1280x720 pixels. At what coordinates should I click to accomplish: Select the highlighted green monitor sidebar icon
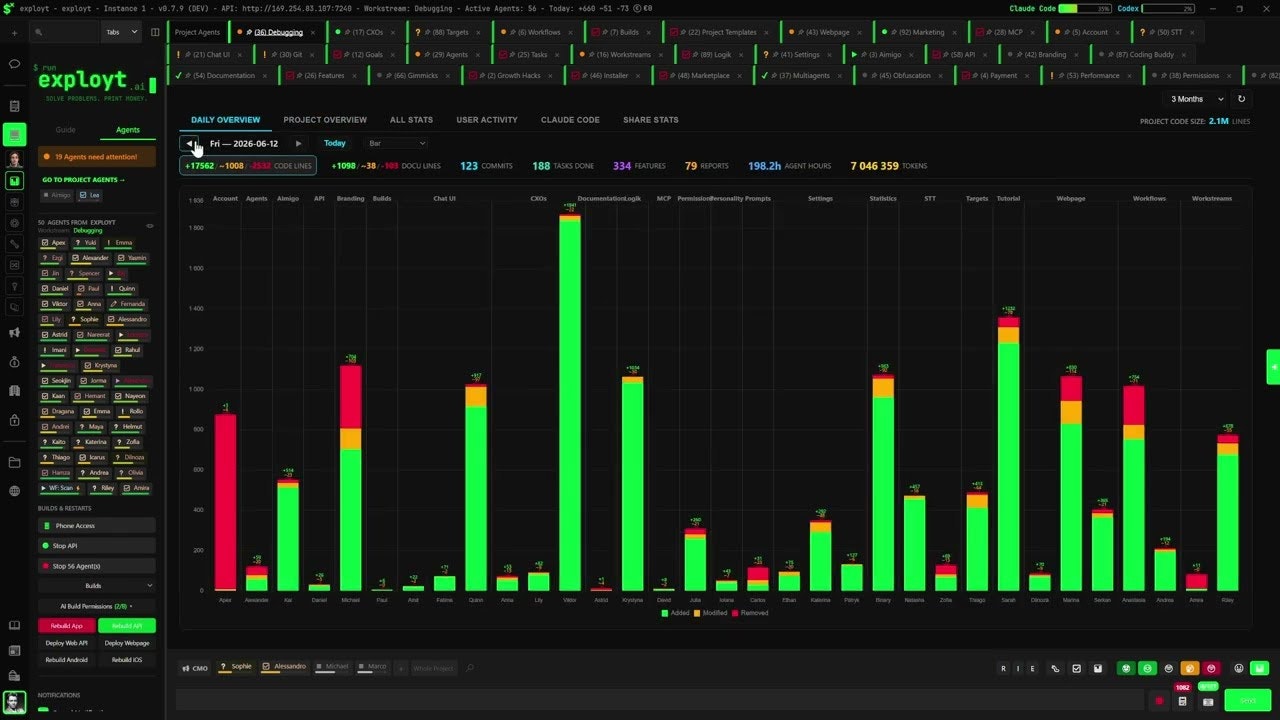tap(14, 134)
